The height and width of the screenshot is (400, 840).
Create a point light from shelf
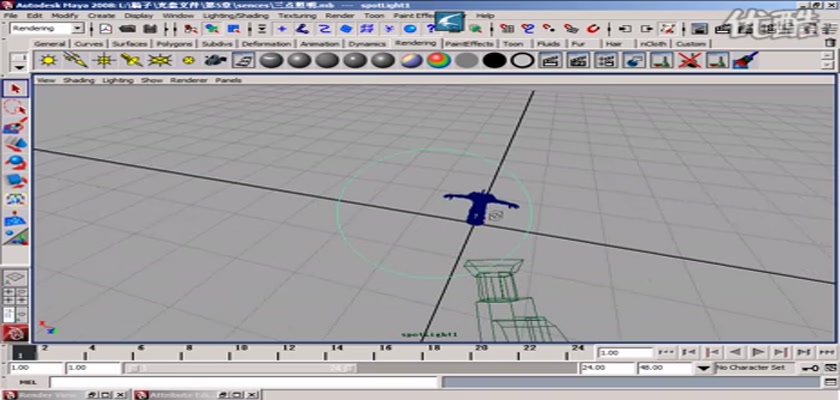click(104, 60)
